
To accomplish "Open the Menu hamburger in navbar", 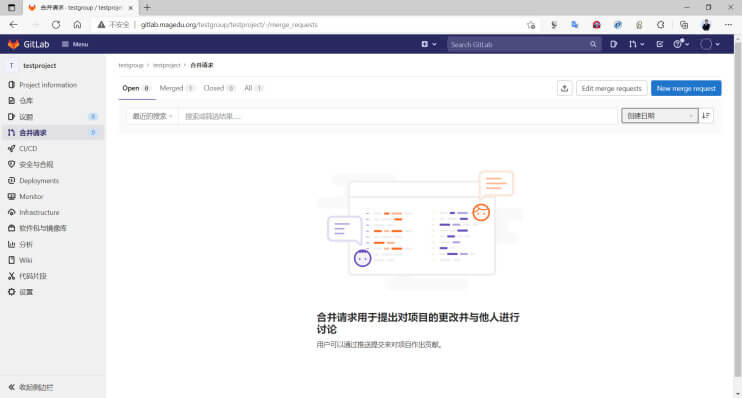I will 75,44.
